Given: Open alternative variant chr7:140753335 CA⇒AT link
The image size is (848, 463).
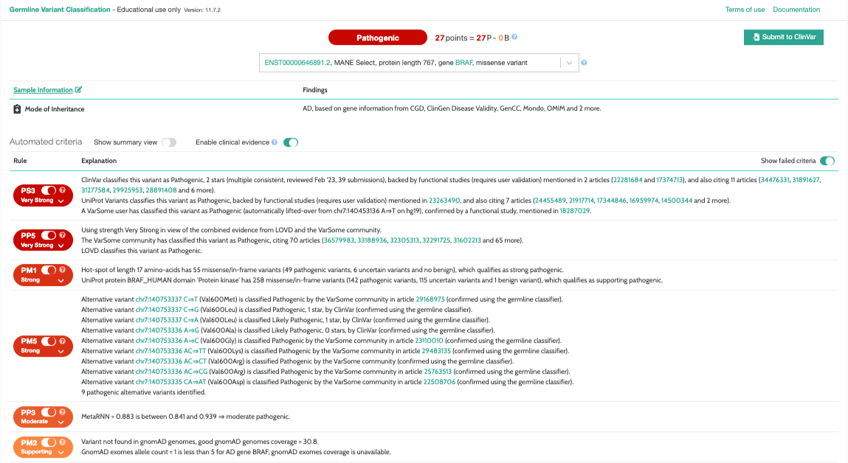Looking at the screenshot, I should pyautogui.click(x=171, y=382).
